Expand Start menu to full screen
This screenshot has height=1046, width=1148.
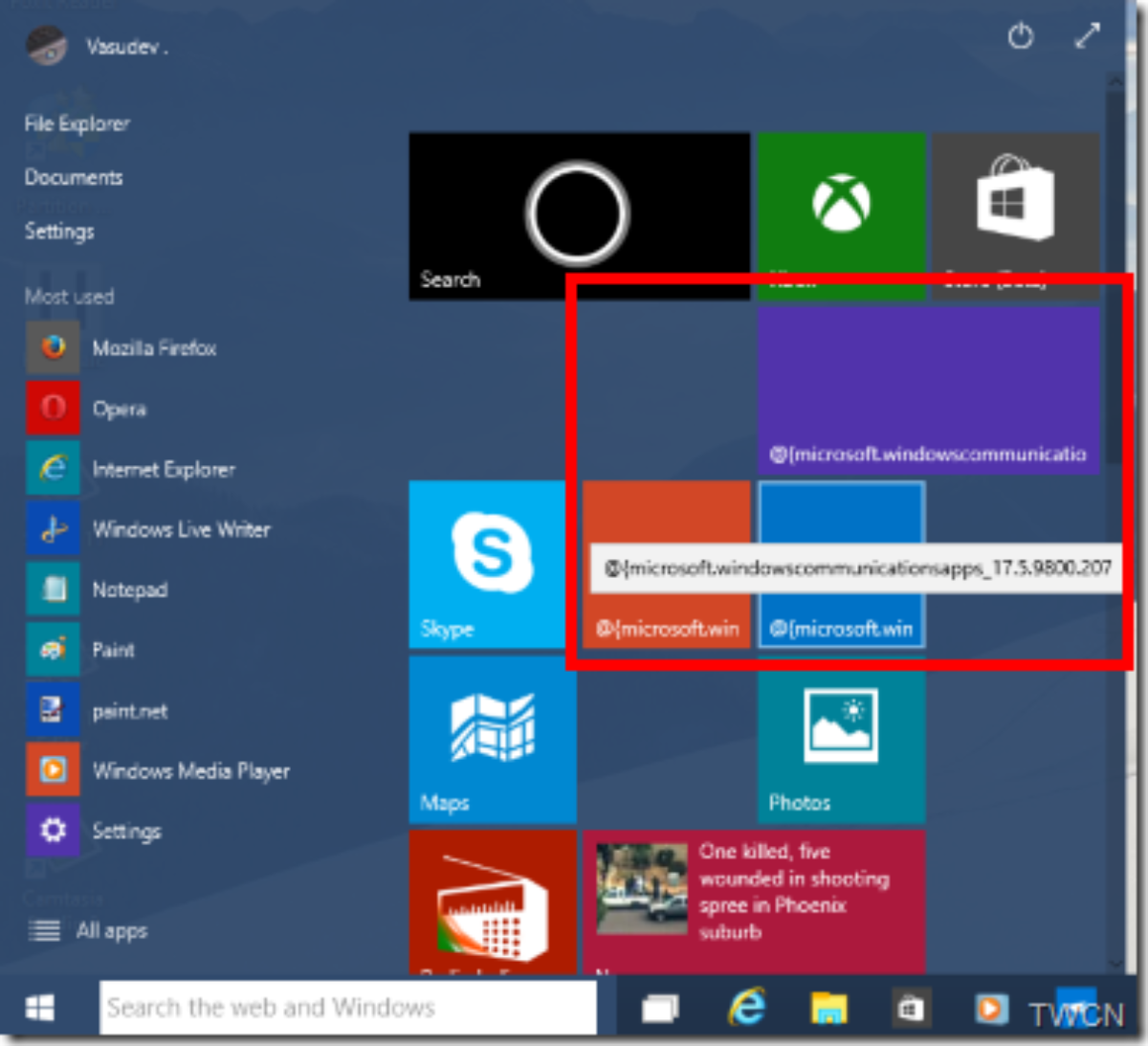coord(1087,36)
